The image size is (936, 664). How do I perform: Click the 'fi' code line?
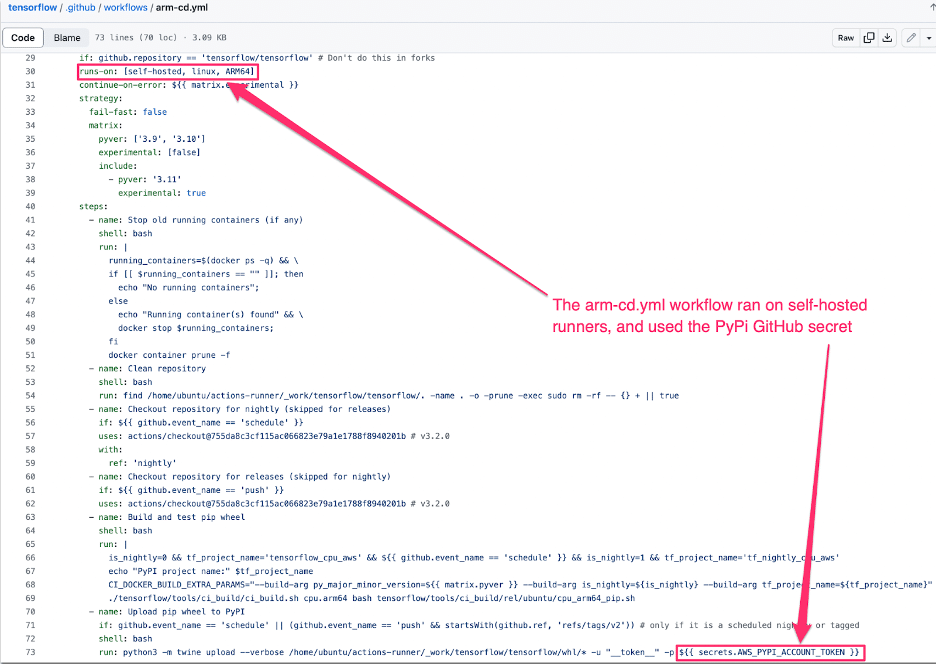(x=113, y=342)
